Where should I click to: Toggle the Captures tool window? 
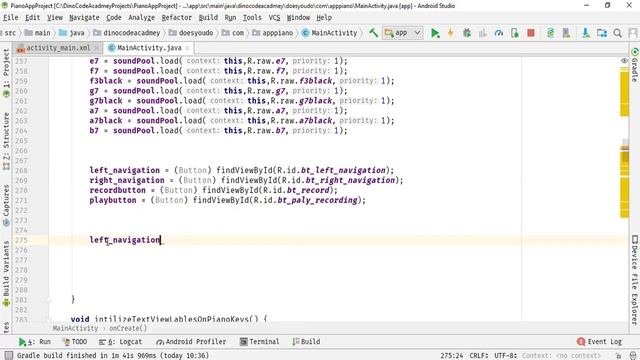6,205
